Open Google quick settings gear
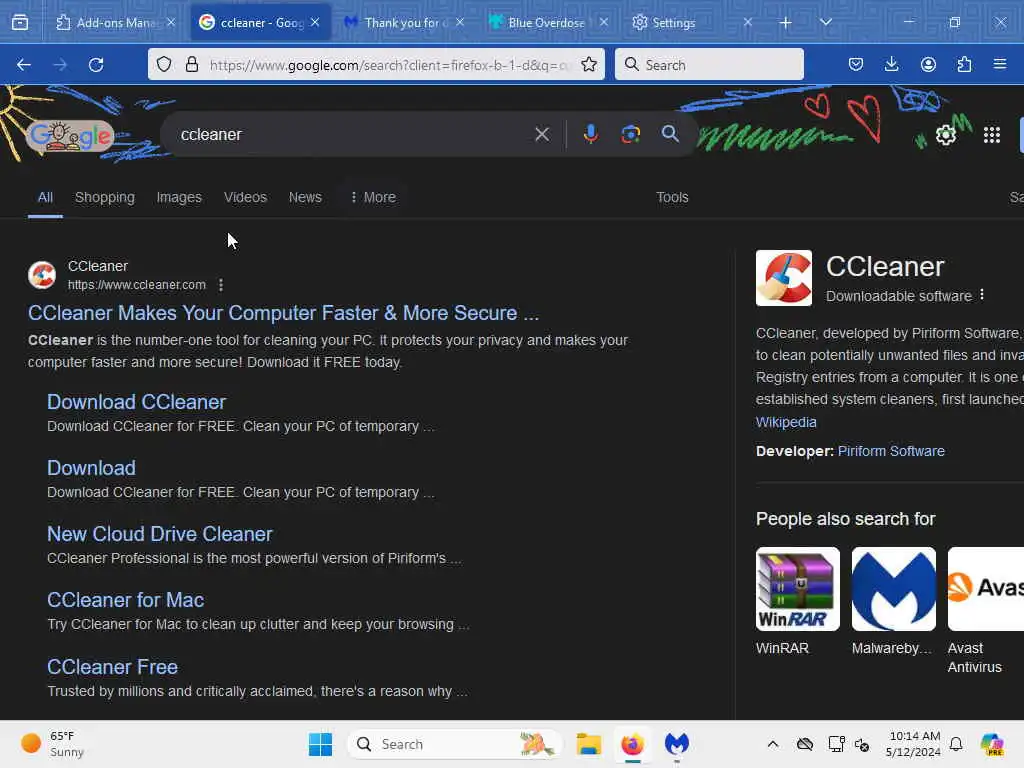The width and height of the screenshot is (1024, 768). [x=946, y=135]
